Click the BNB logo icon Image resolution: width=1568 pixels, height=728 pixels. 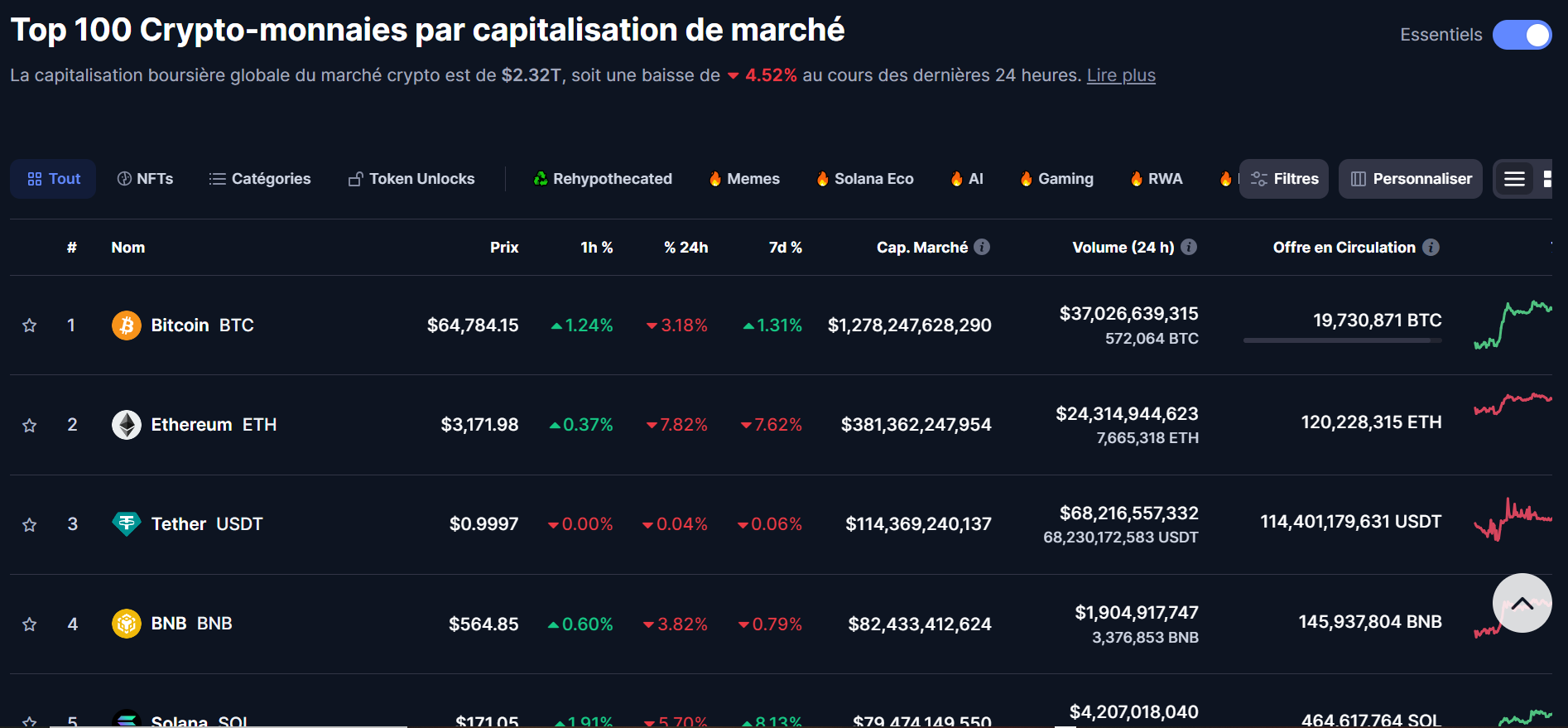tap(127, 624)
